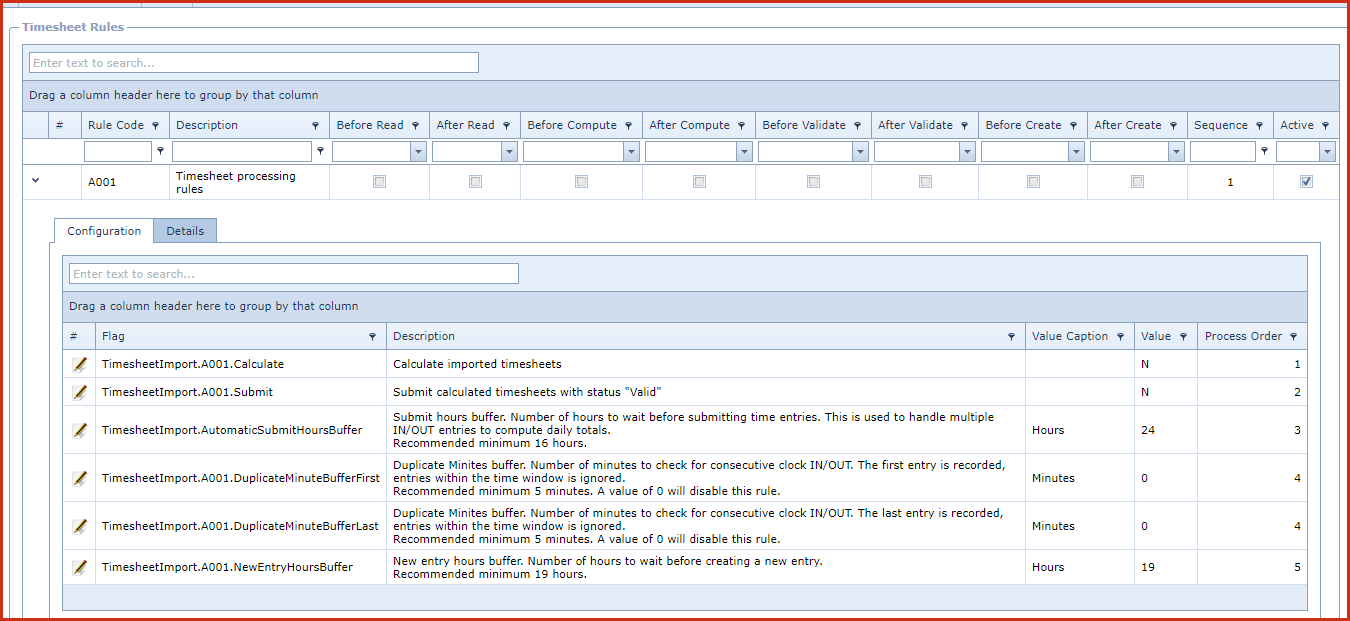1350x621 pixels.
Task: Edit the TimesheetImport.A001.Calculate flag row
Action: 80,365
